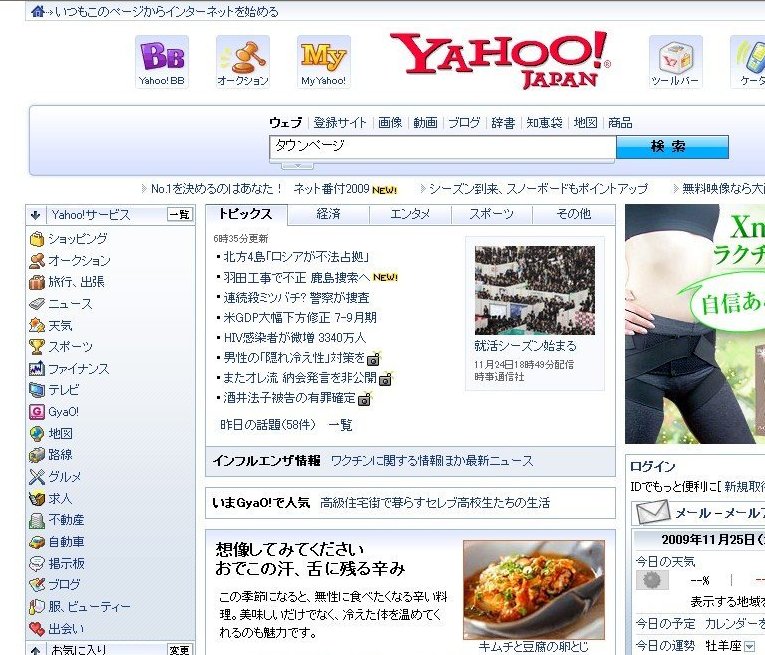Open the テレビ TV icon
Viewport: 765px width, 655px height.
click(37, 390)
